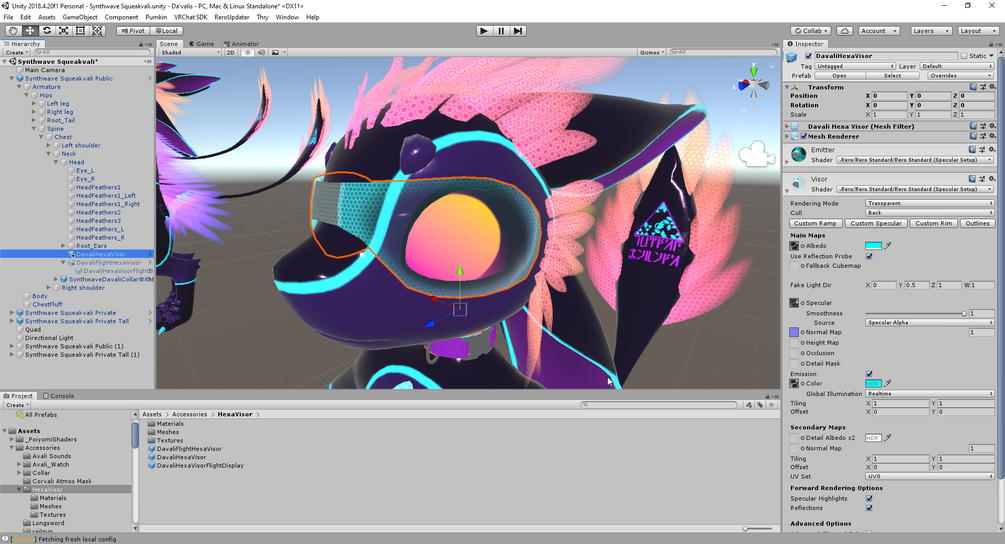Click the Hierarchy panel lock icon
The width and height of the screenshot is (1005, 544).
tap(140, 44)
